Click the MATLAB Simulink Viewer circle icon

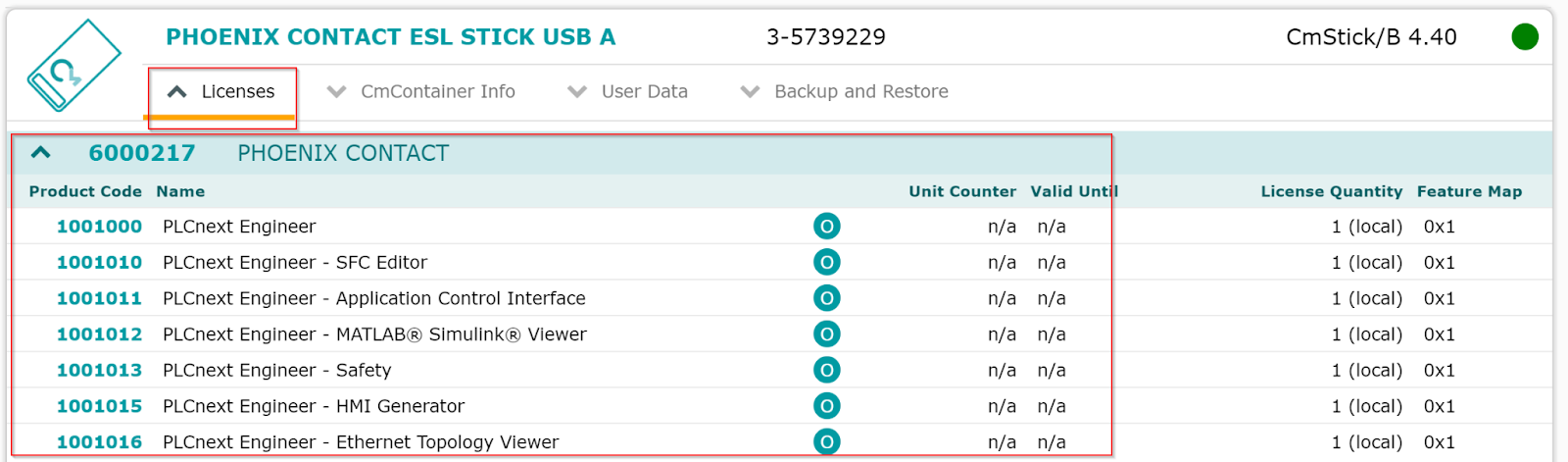[827, 334]
